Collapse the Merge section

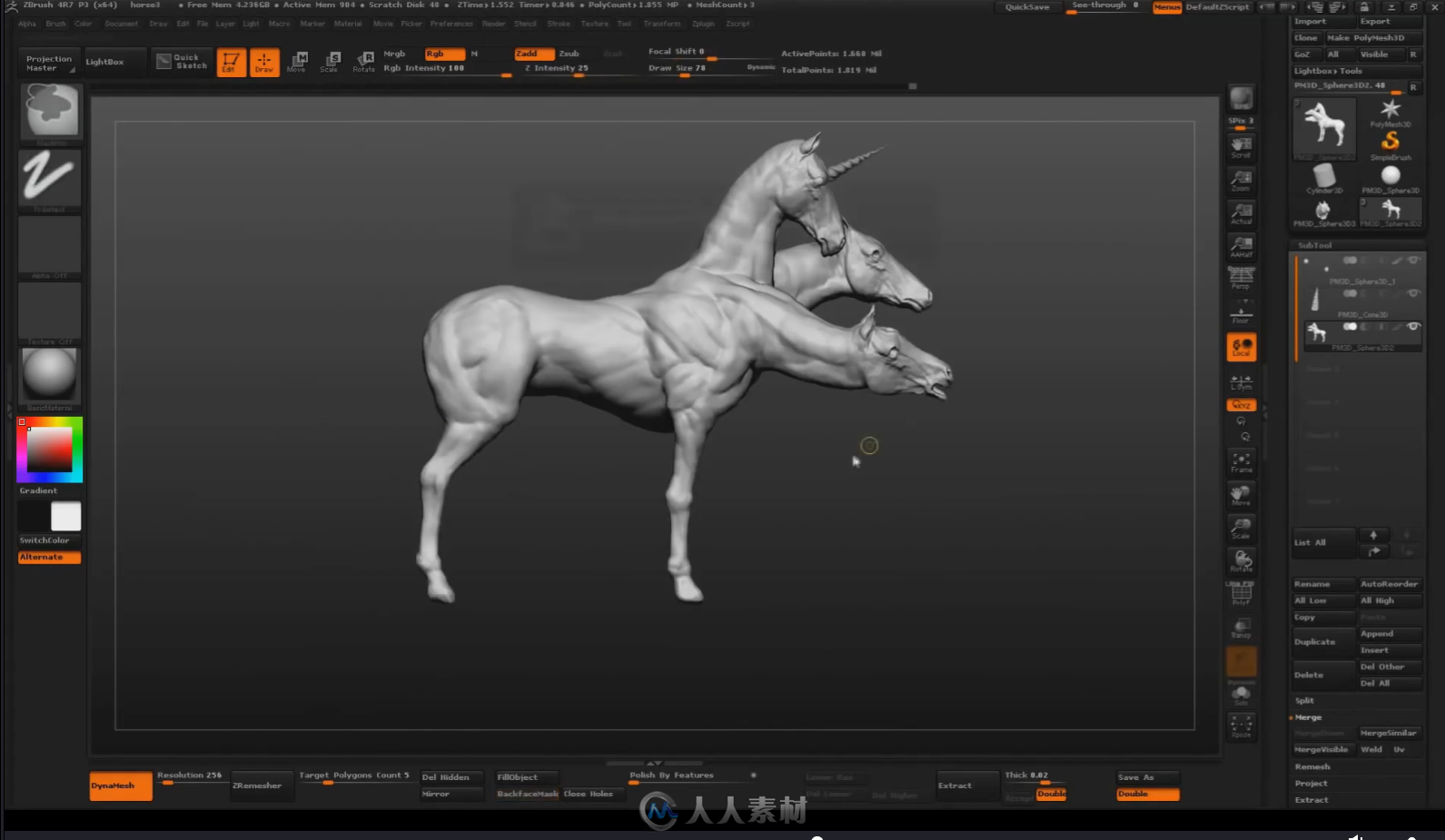click(x=1308, y=717)
